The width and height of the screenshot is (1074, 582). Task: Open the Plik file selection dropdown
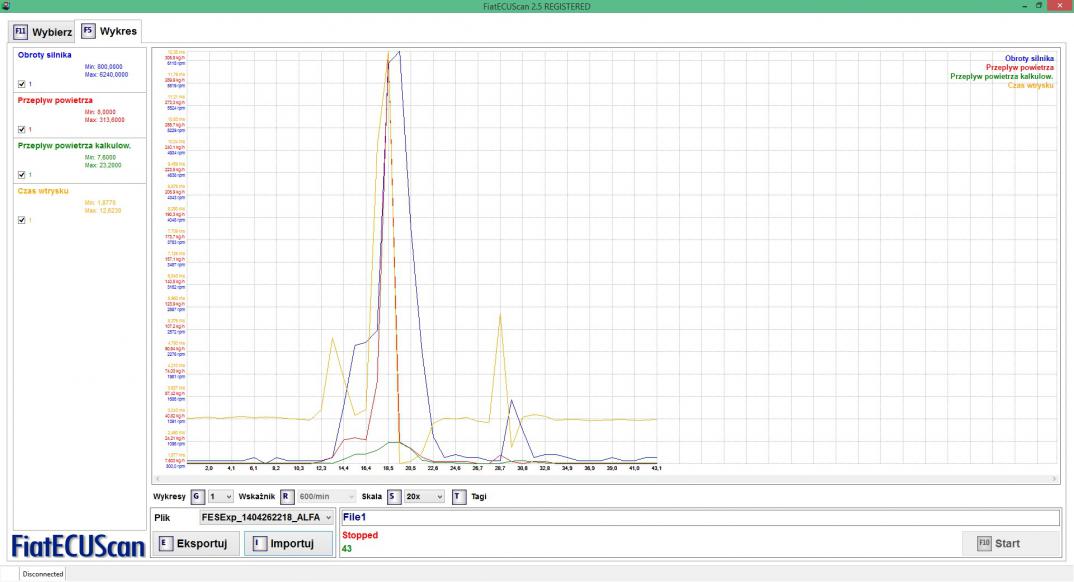click(266, 518)
